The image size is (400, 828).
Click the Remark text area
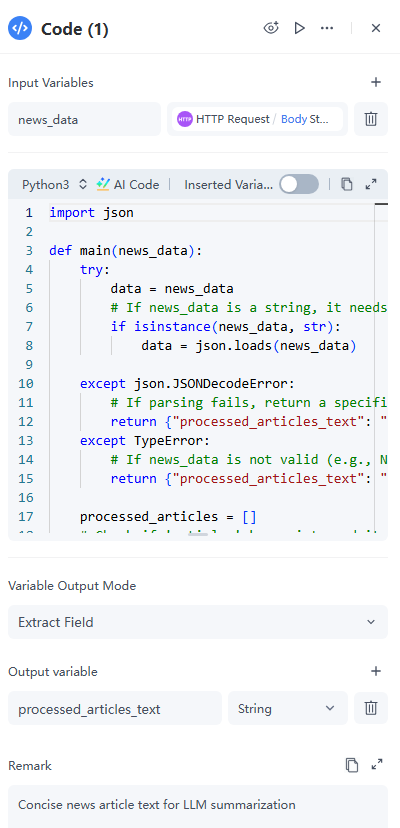coord(198,806)
